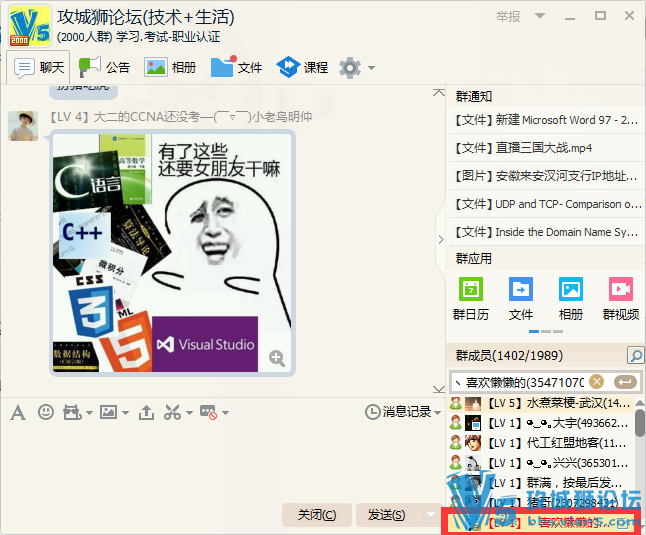Open 消息记录 message history
Screen dimensions: 646x535
pos(398,412)
